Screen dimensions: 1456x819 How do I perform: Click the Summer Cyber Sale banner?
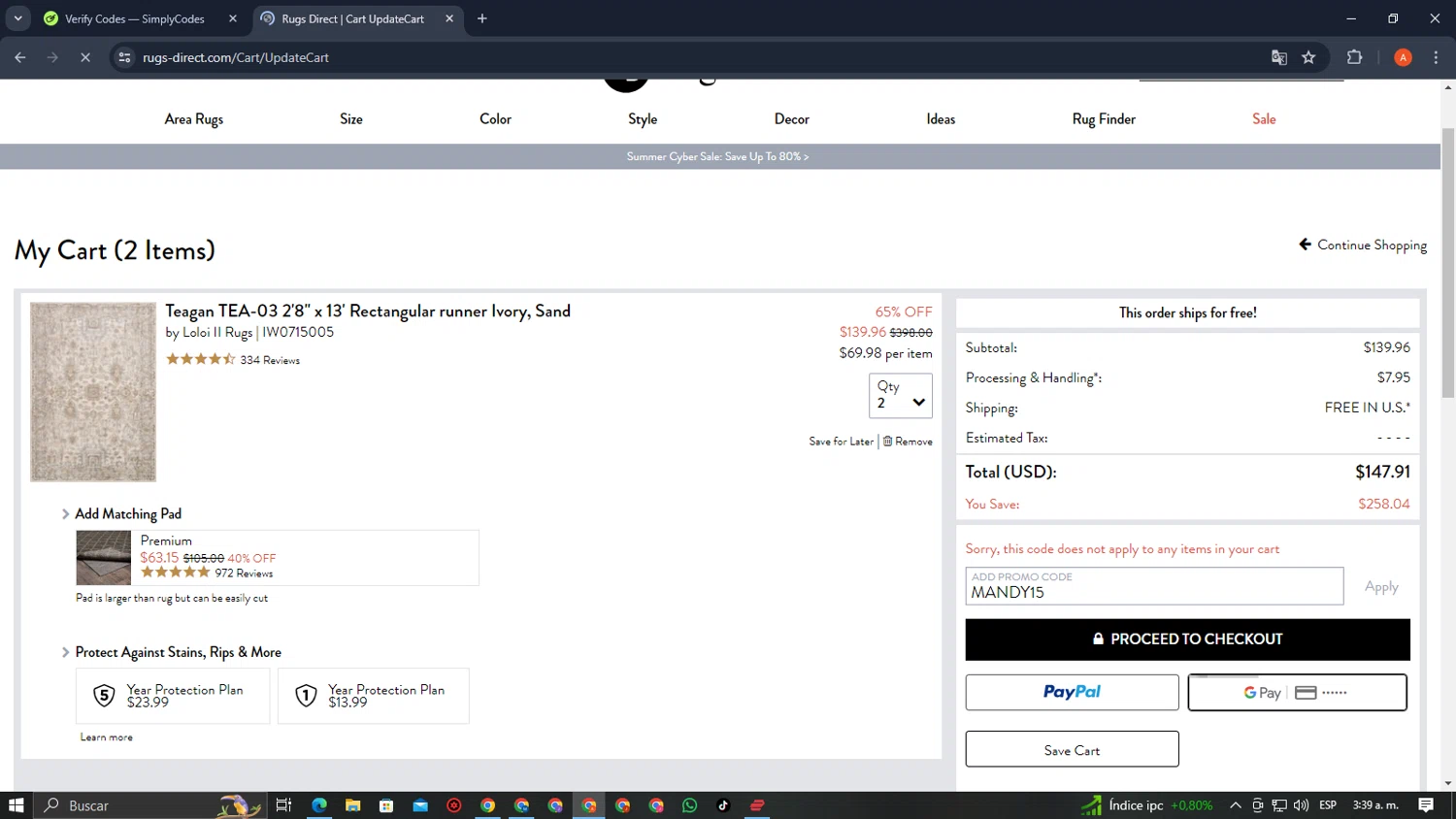pos(718,156)
